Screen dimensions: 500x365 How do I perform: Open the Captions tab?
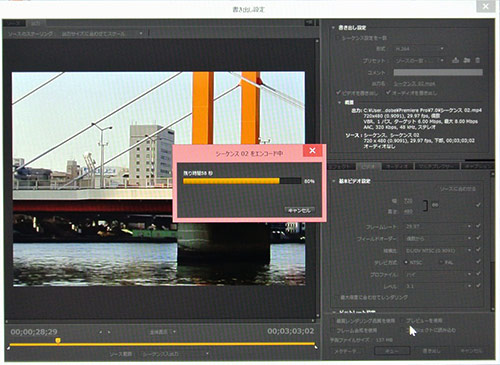[477, 166]
